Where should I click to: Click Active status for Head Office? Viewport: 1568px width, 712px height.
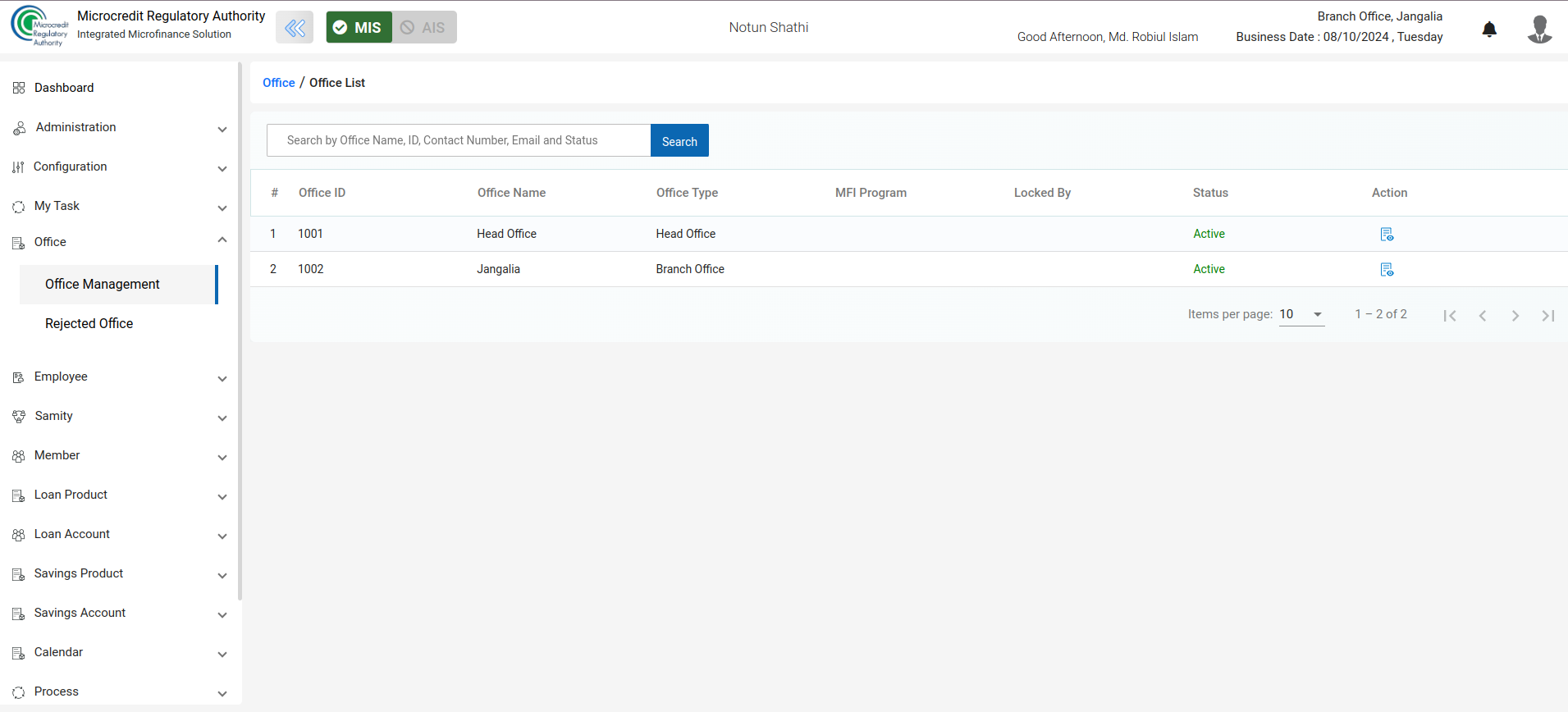tap(1209, 234)
